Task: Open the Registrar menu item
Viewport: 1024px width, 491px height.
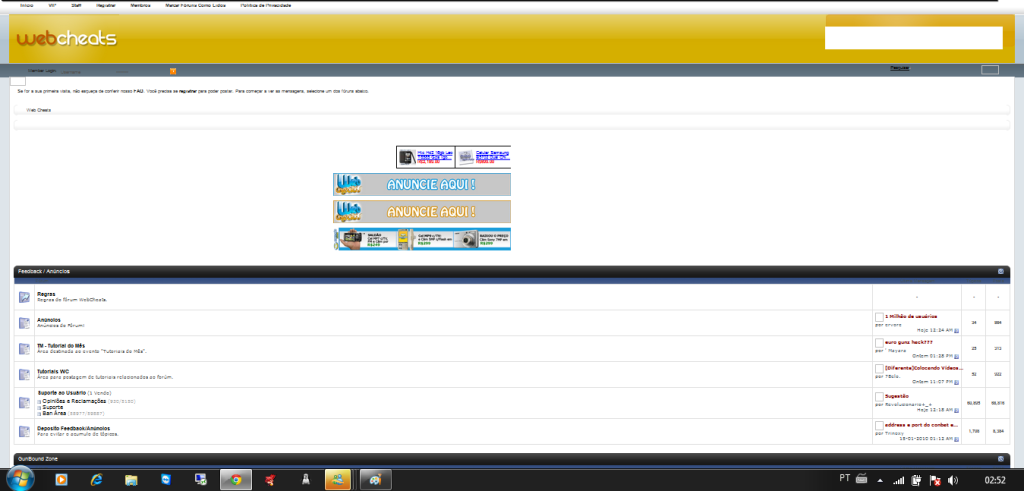Action: pos(106,5)
